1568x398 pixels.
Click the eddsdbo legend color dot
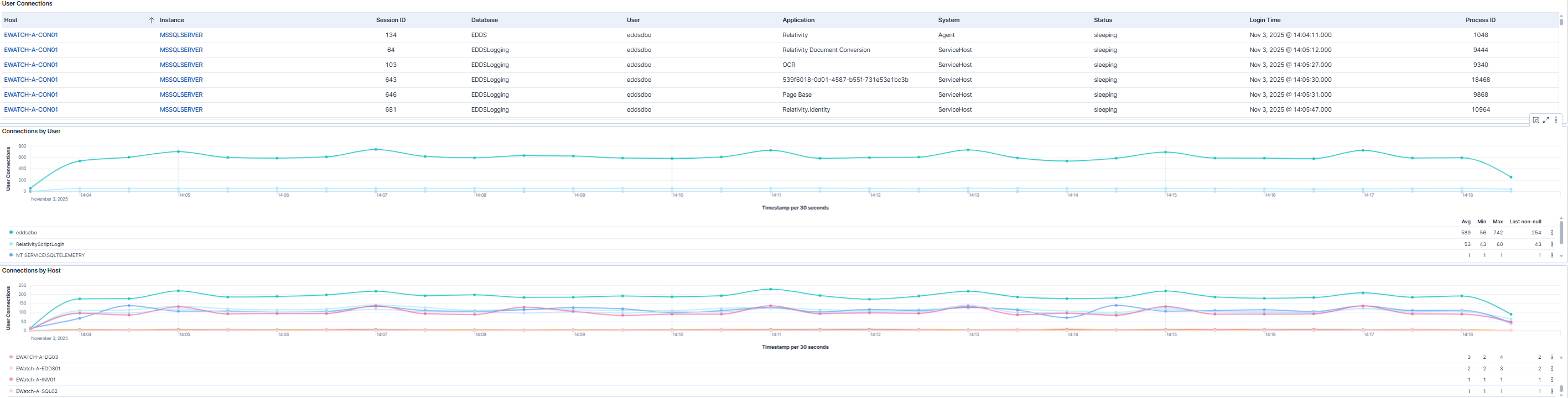tap(11, 233)
